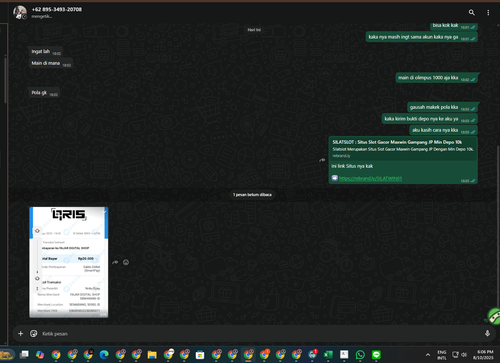This screenshot has height=363, width=500.
Task: Open the clock showing 6:06 PM
Action: (x=483, y=355)
